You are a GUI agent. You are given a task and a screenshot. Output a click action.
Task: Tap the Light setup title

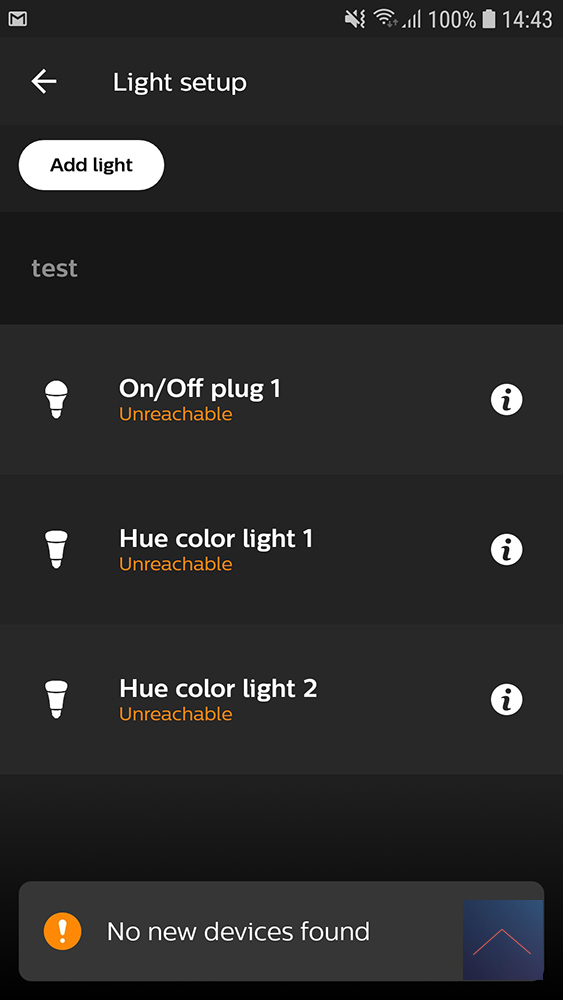179,82
